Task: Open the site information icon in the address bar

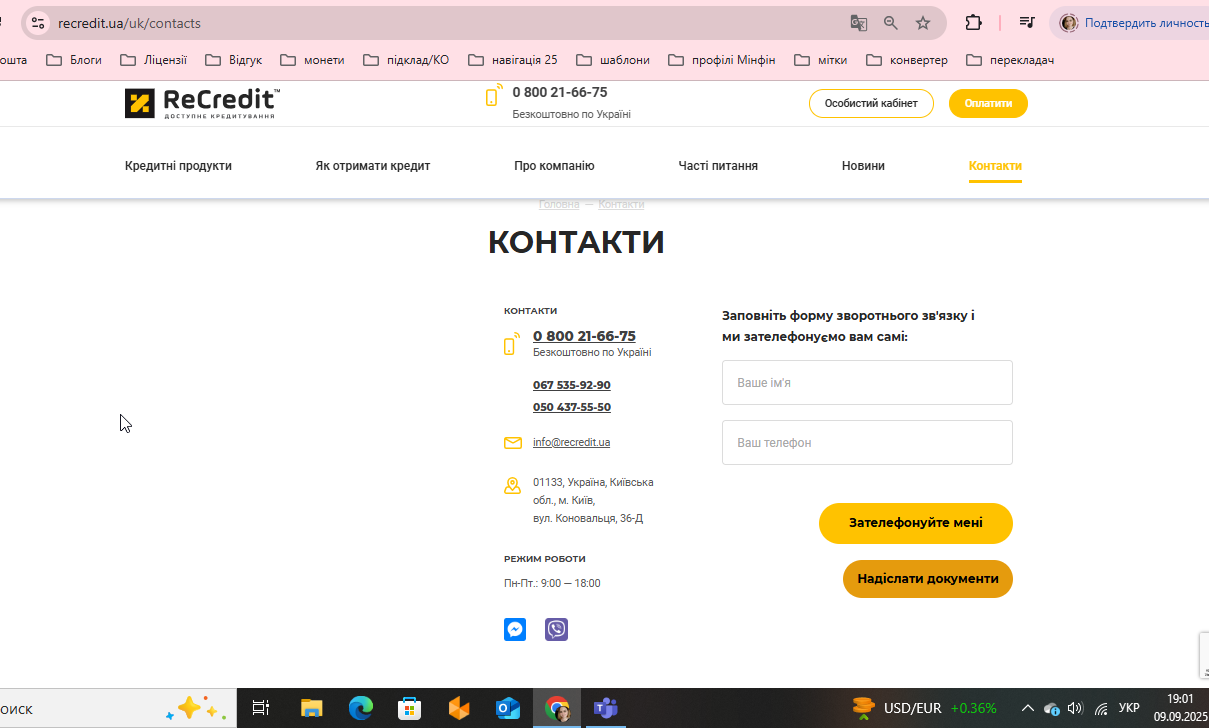Action: 37,22
